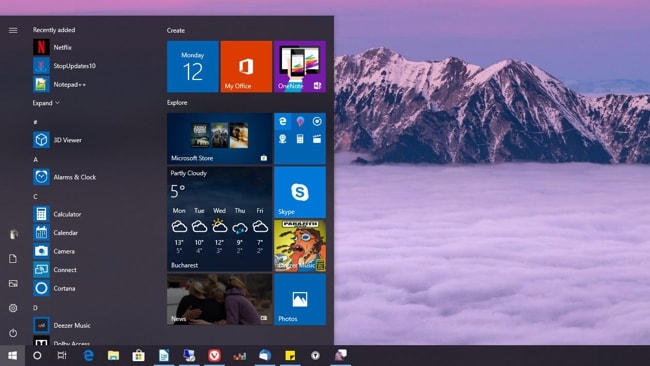This screenshot has height=366, width=650.
Task: Open the Microsoft Store tile
Action: coord(220,138)
